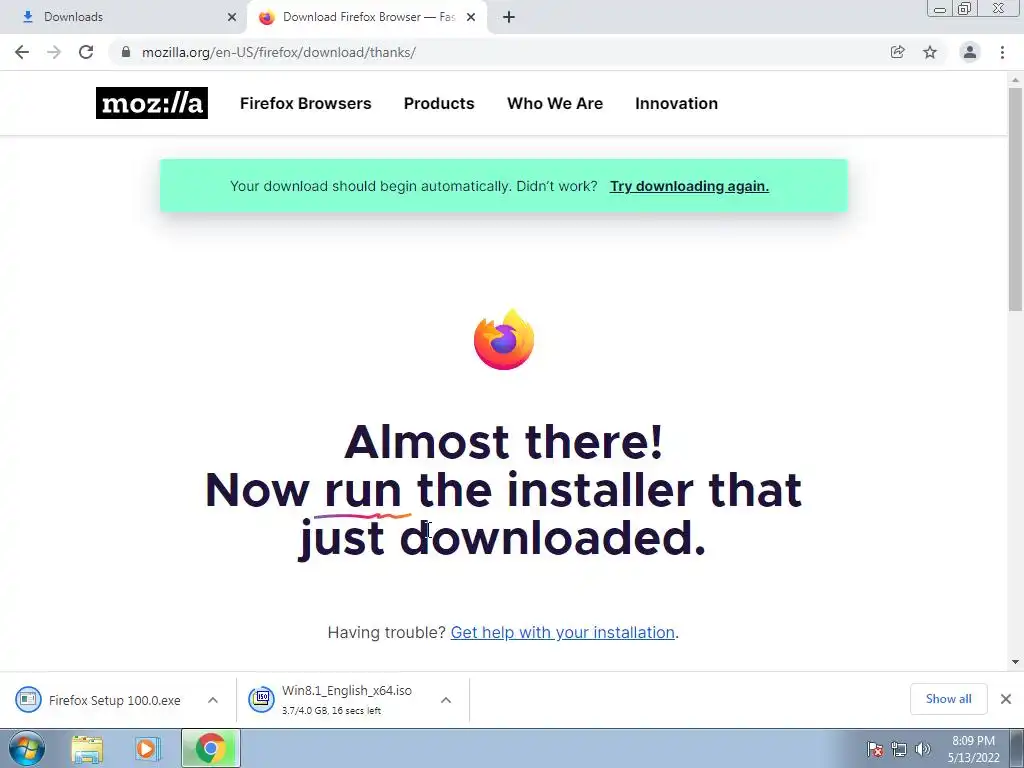Open the Windows Start menu
This screenshot has height=768, width=1024.
pyautogui.click(x=27, y=748)
